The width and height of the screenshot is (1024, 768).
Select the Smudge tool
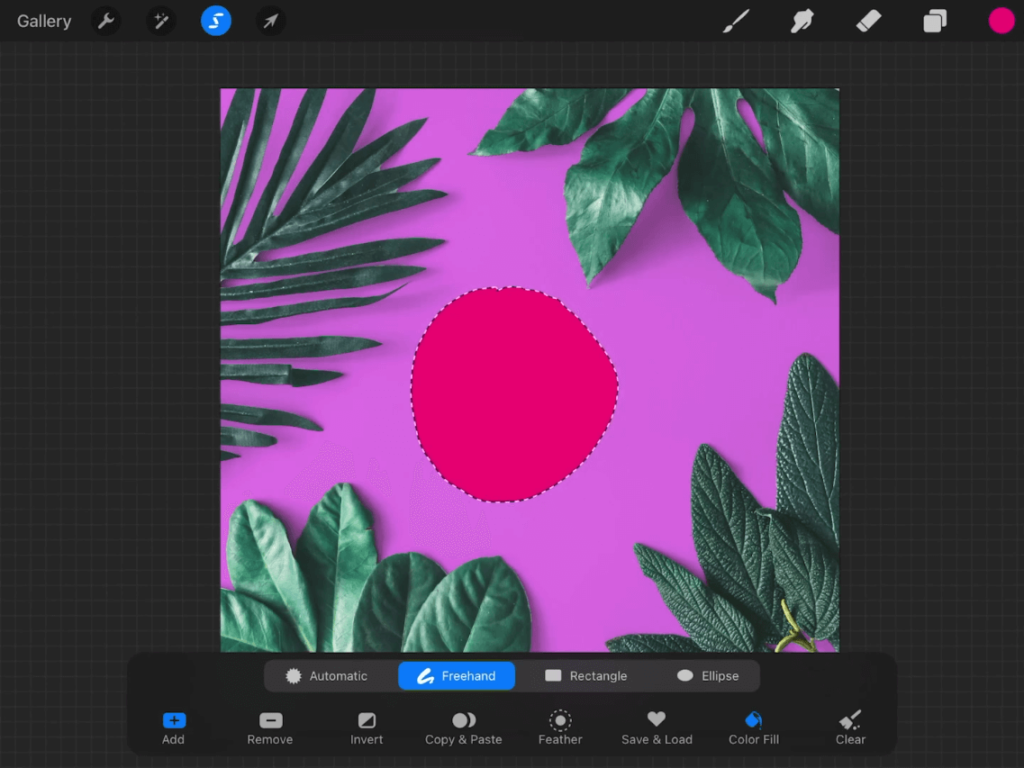[802, 21]
